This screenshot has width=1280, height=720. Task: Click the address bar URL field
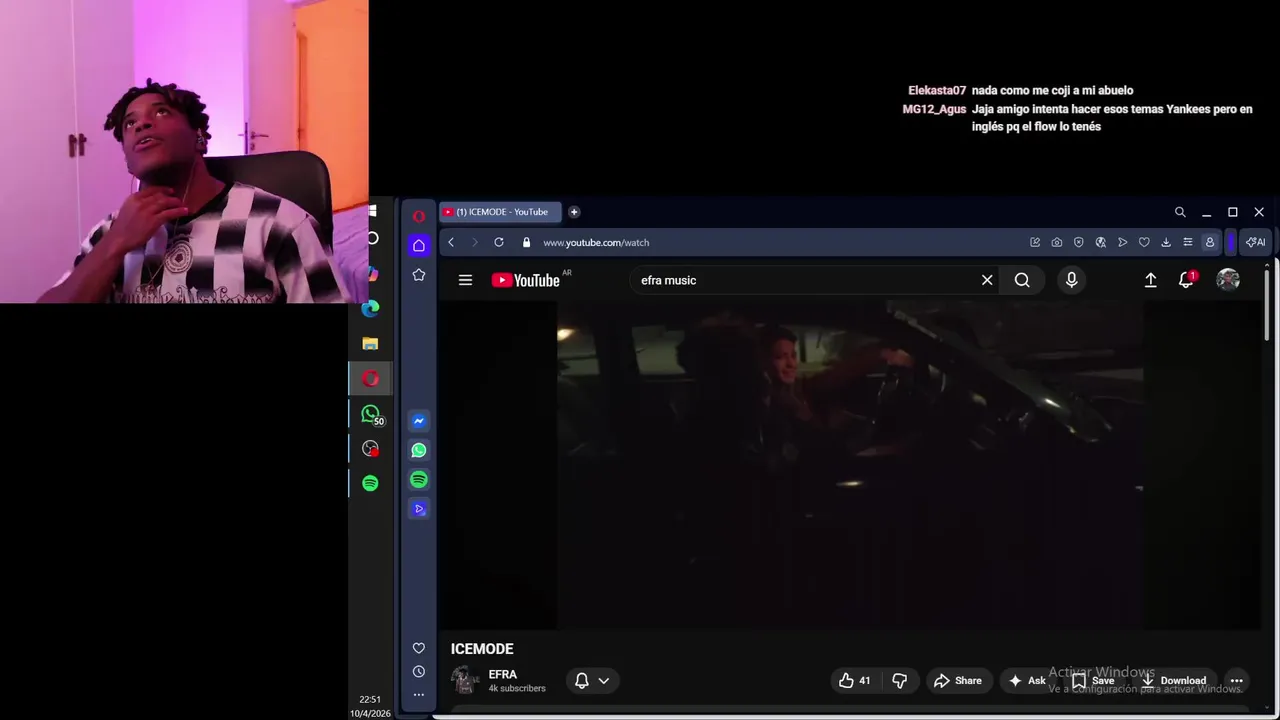pos(780,242)
